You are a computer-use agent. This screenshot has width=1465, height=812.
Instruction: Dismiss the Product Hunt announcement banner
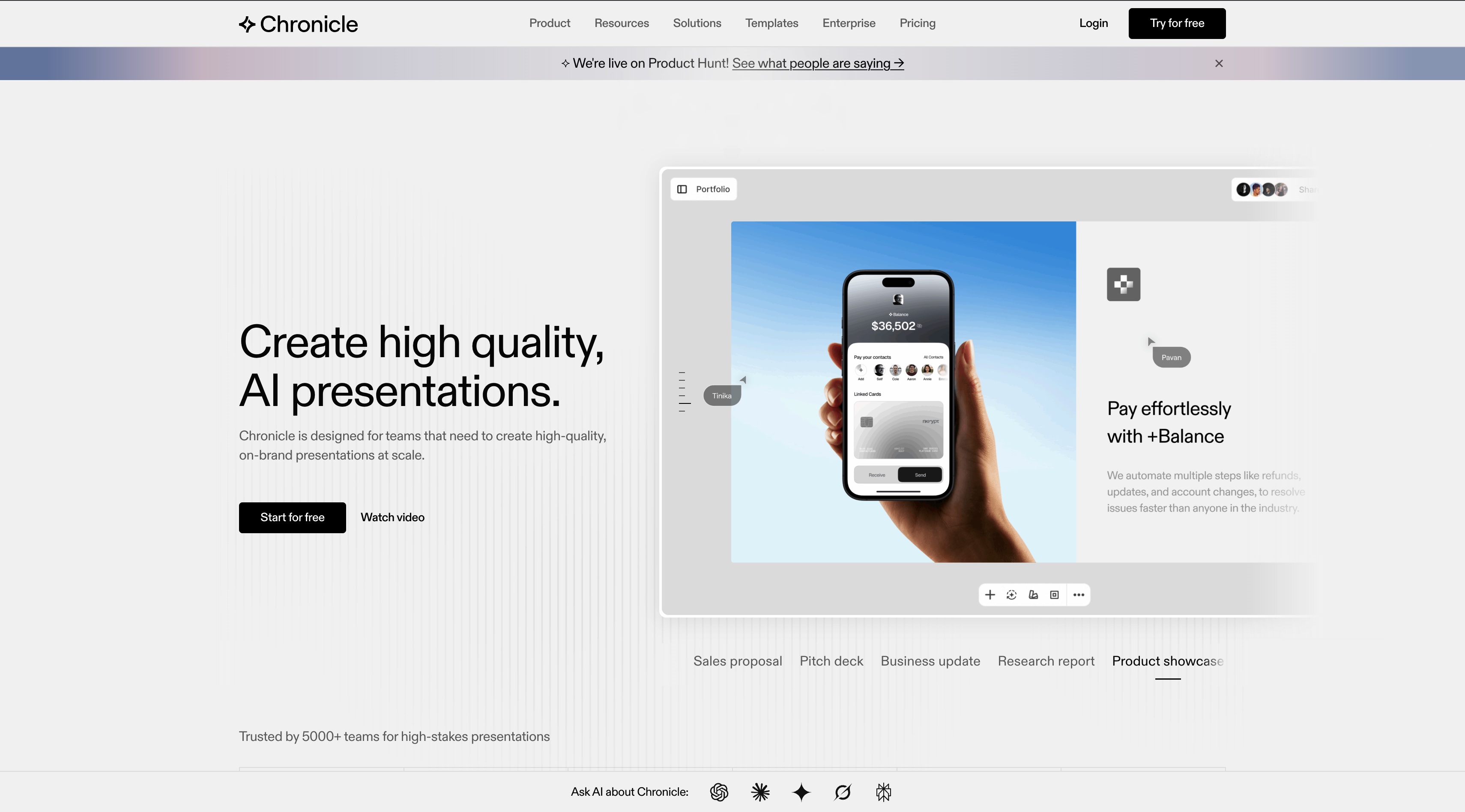click(x=1219, y=63)
